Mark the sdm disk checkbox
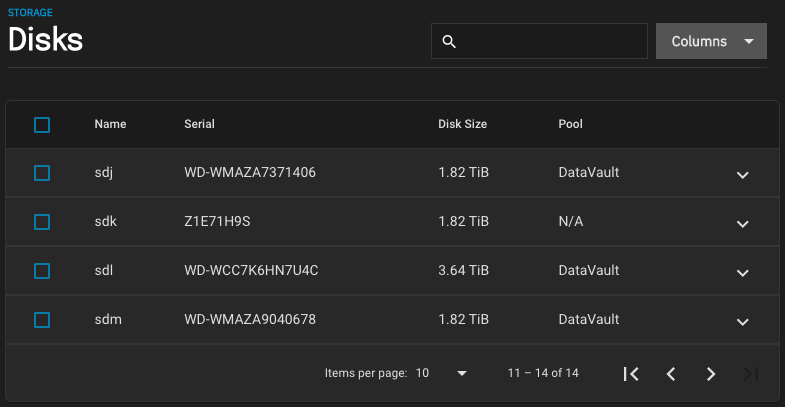The width and height of the screenshot is (785, 407). click(42, 320)
